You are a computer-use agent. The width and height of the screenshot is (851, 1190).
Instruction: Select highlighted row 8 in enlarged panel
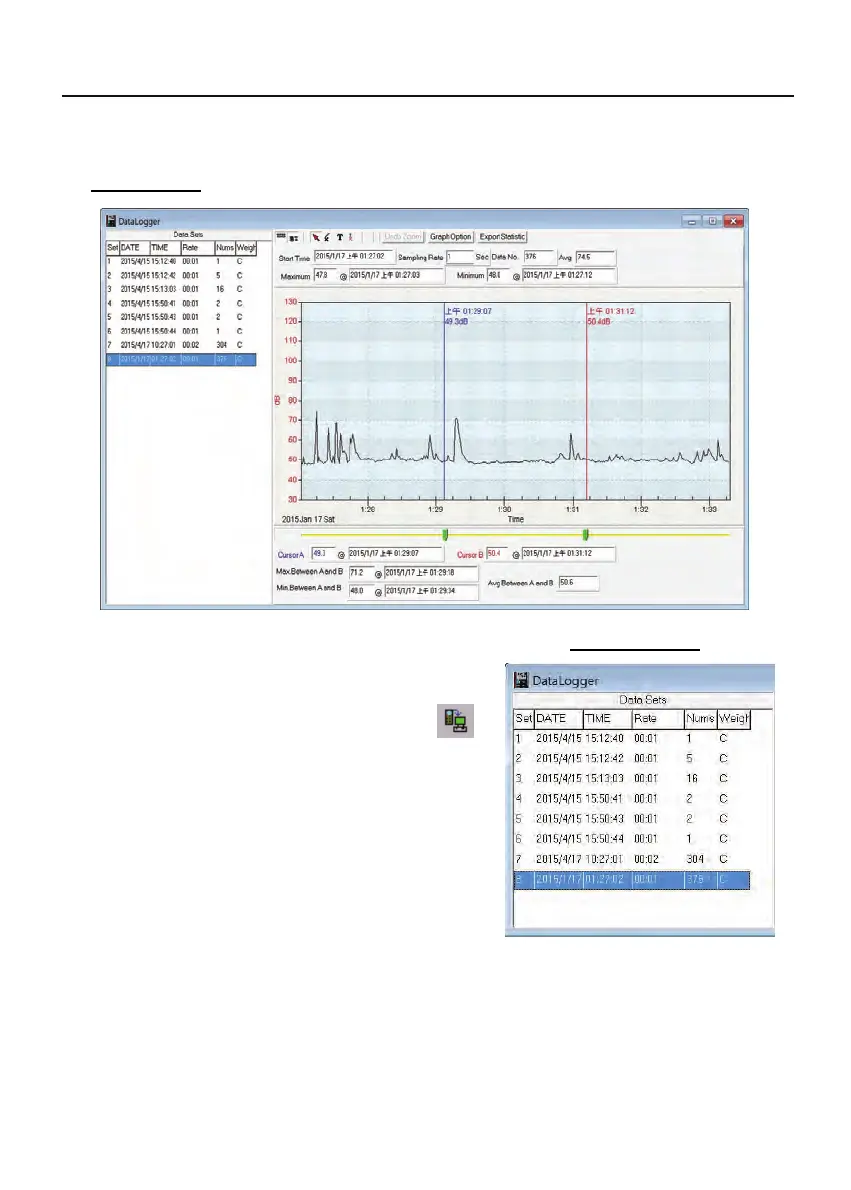632,880
